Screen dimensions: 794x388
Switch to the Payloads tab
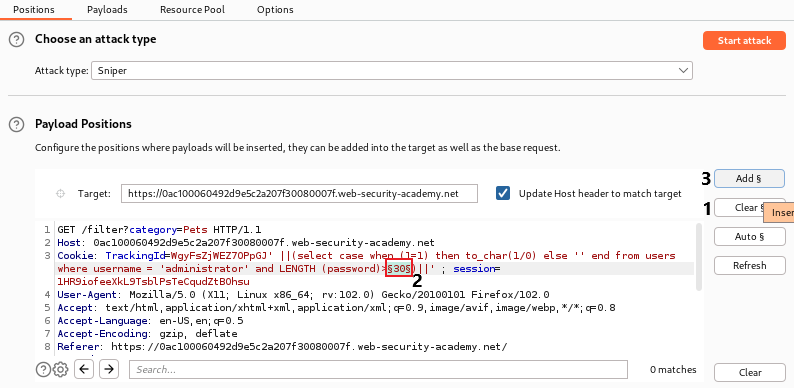pos(107,10)
